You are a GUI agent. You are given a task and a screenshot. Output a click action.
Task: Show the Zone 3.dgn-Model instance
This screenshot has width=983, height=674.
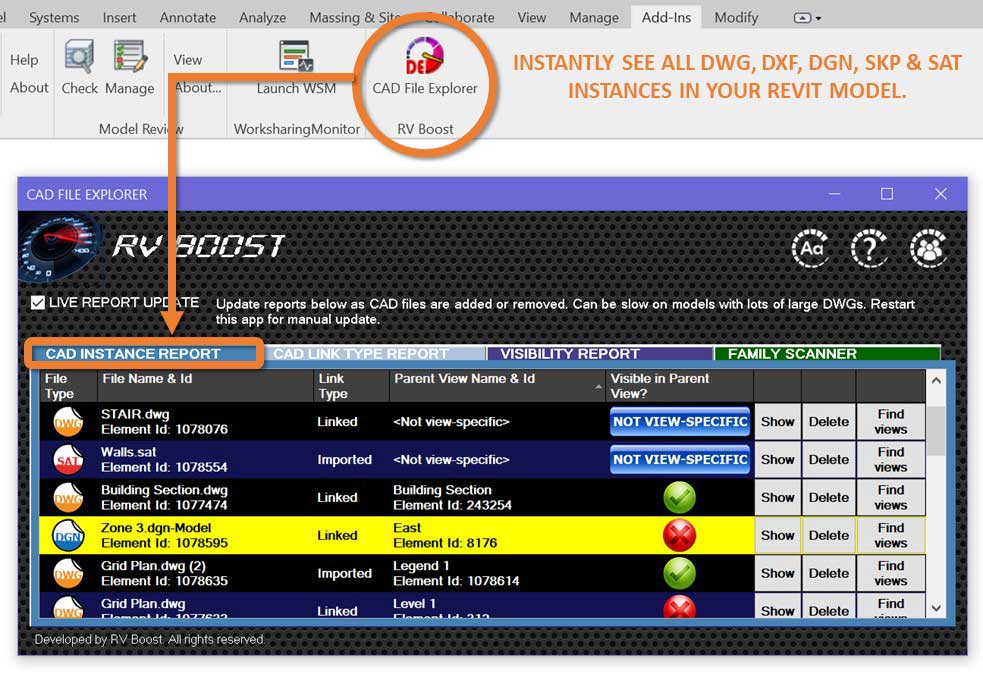(x=777, y=535)
